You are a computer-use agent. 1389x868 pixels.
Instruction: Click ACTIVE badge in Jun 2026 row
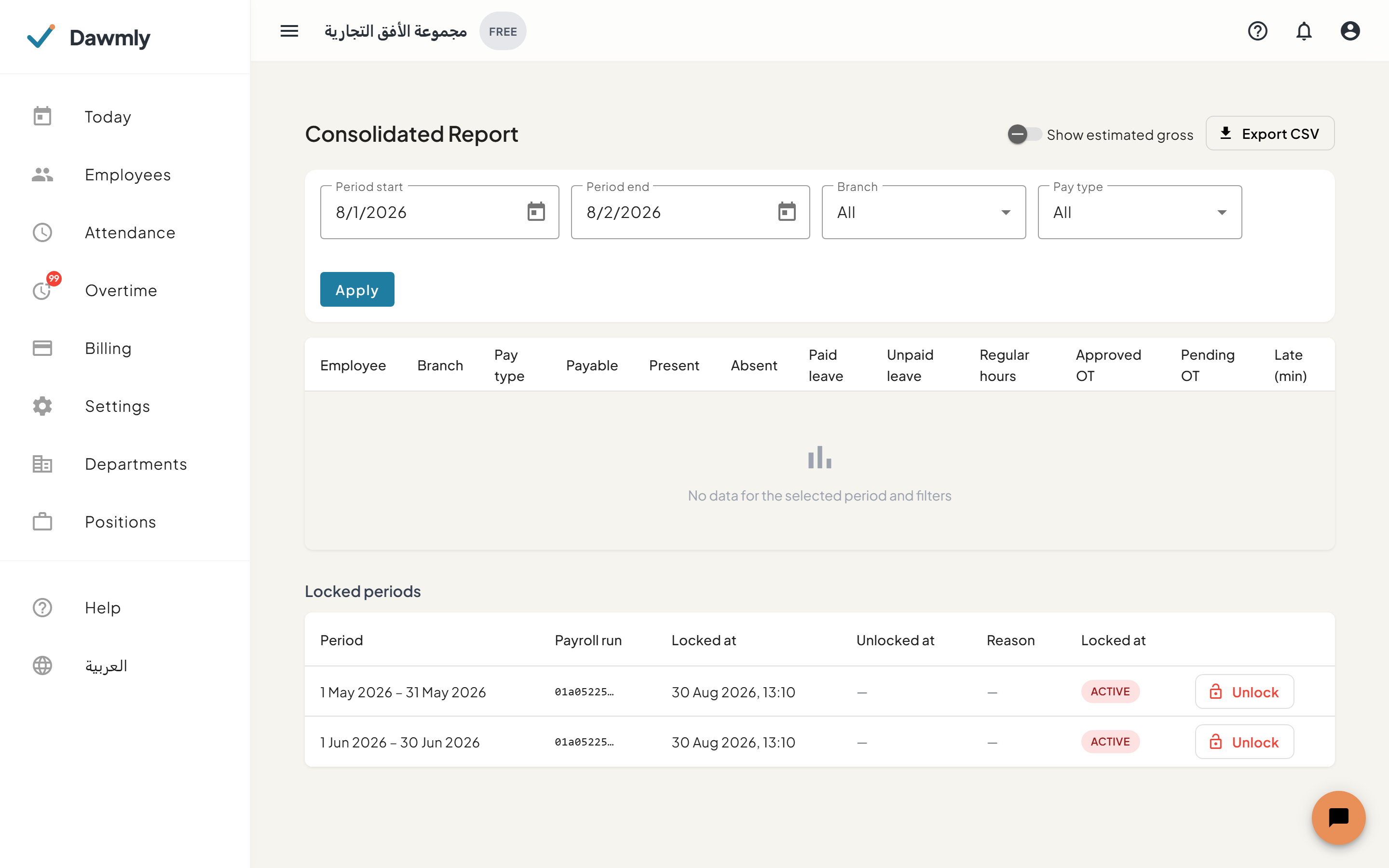(x=1110, y=742)
